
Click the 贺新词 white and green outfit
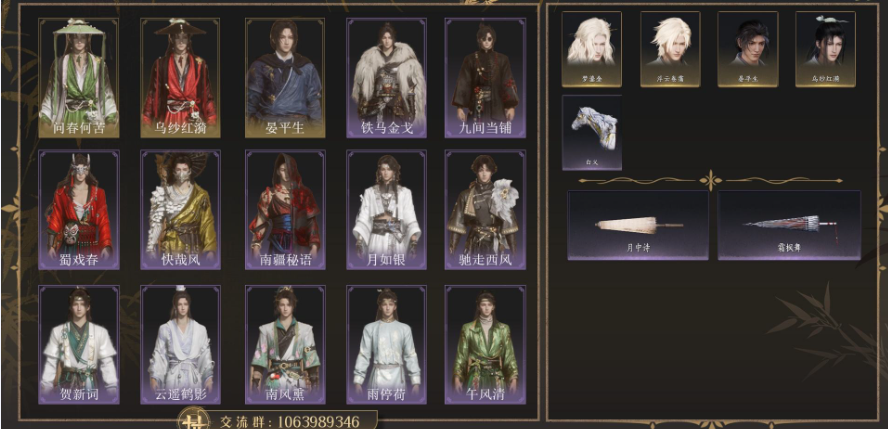click(79, 345)
